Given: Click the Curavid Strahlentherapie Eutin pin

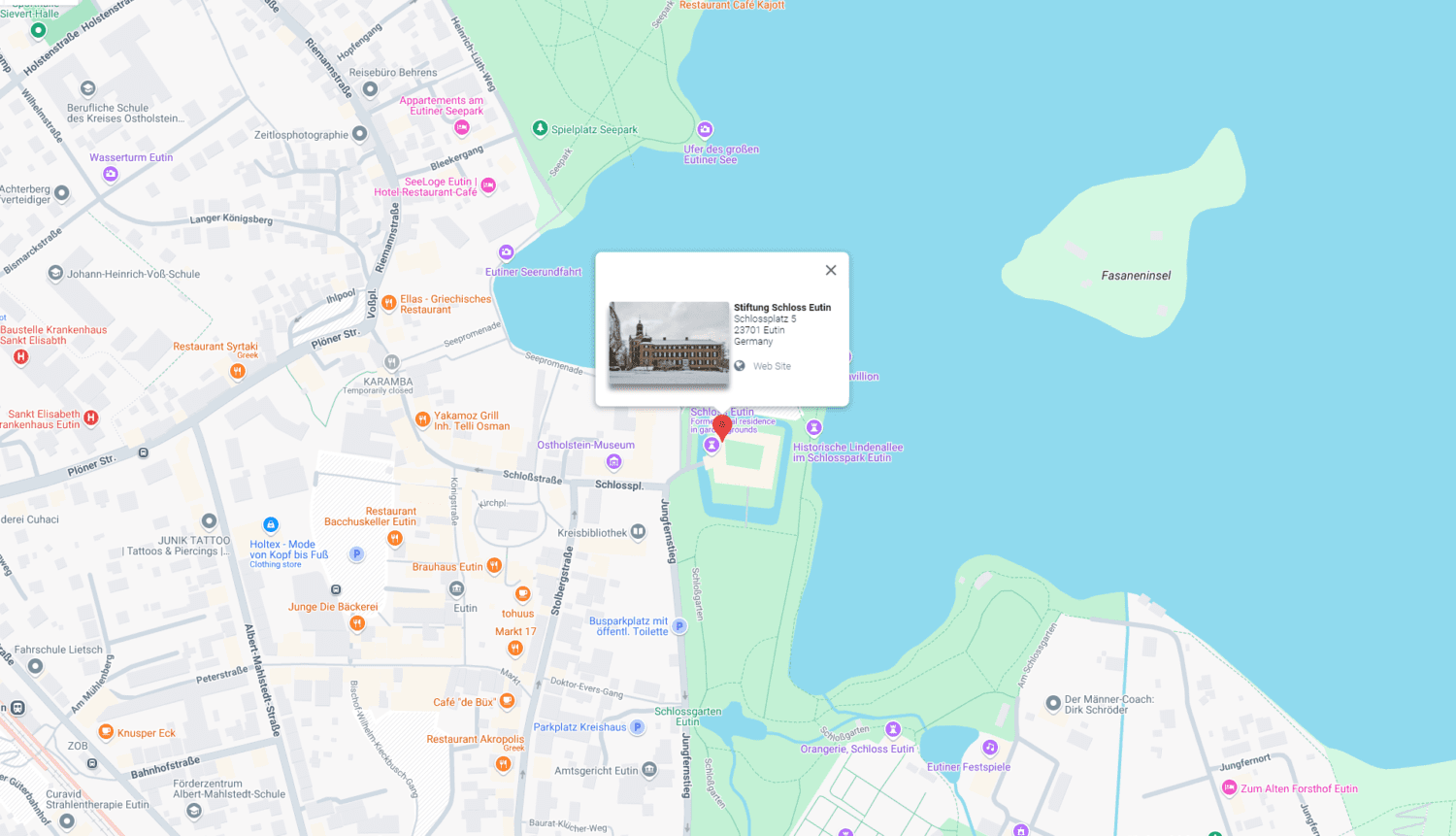Looking at the screenshot, I should tap(67, 821).
